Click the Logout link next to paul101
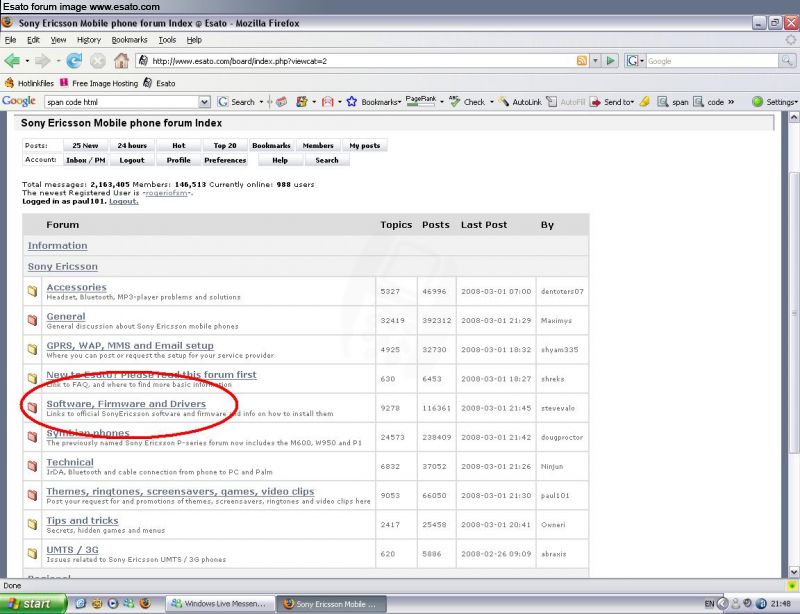 (123, 201)
